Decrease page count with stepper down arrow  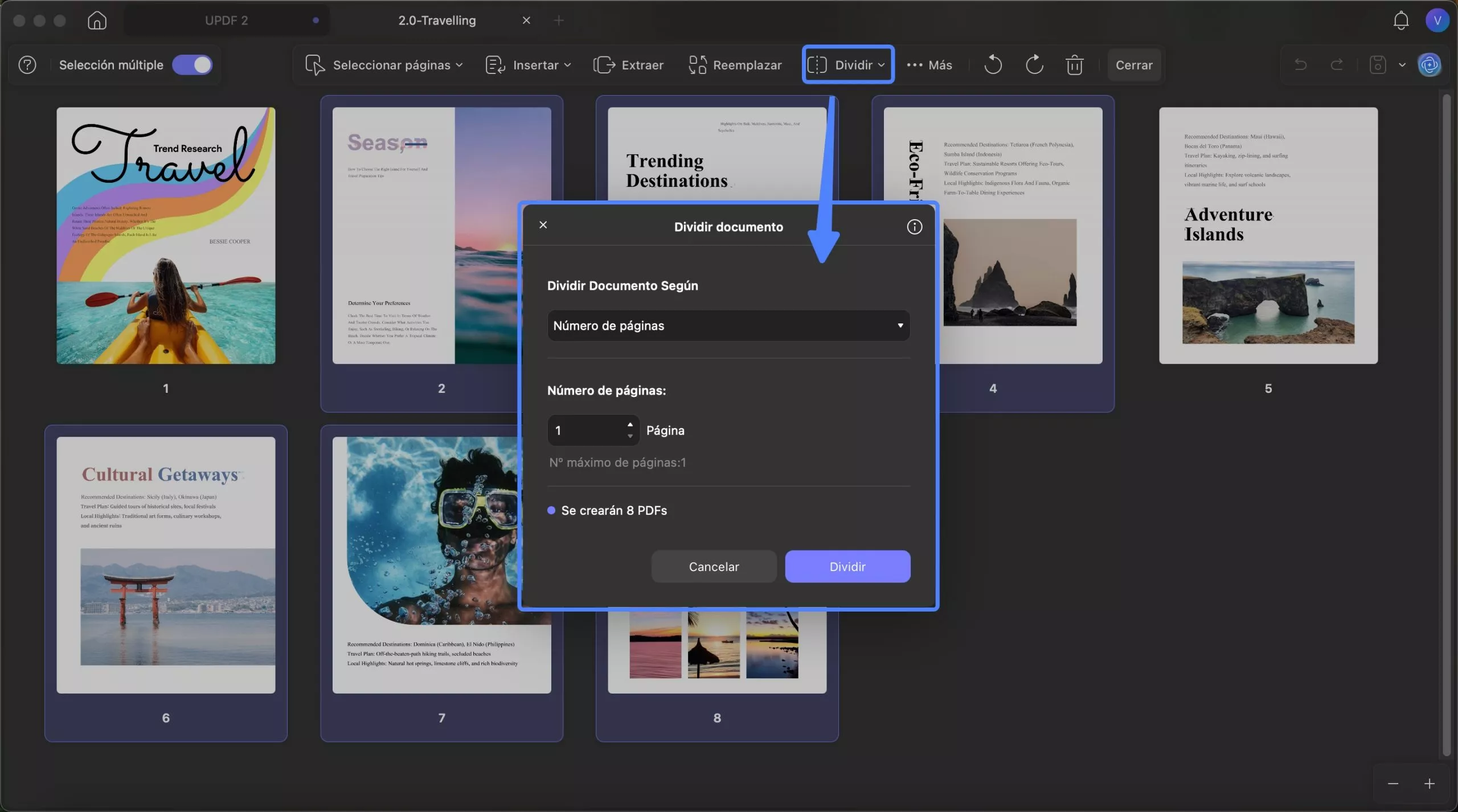point(630,437)
